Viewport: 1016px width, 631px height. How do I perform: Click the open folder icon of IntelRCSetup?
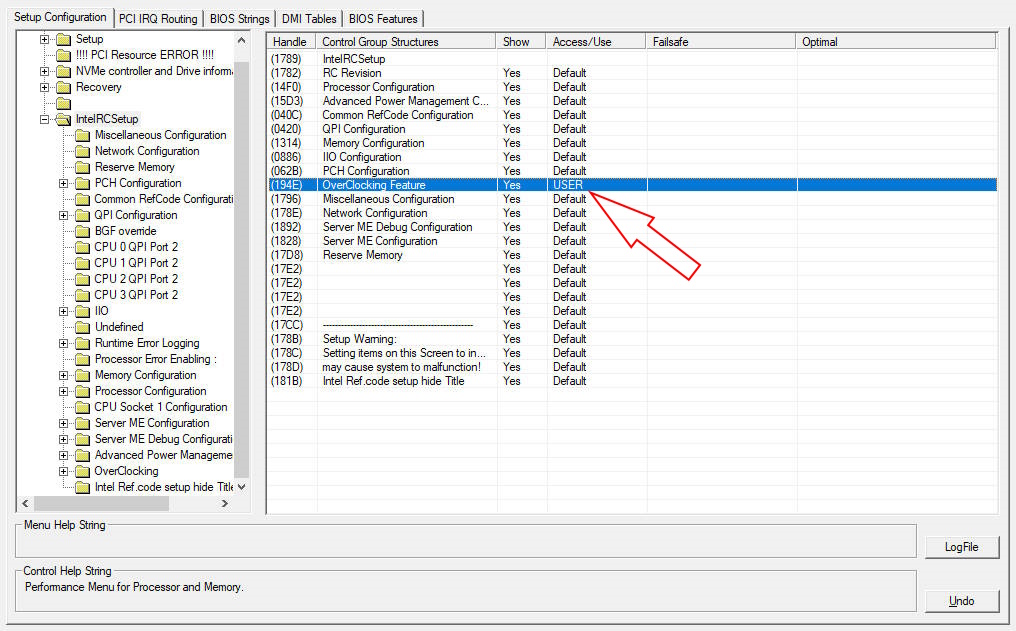pyautogui.click(x=63, y=119)
